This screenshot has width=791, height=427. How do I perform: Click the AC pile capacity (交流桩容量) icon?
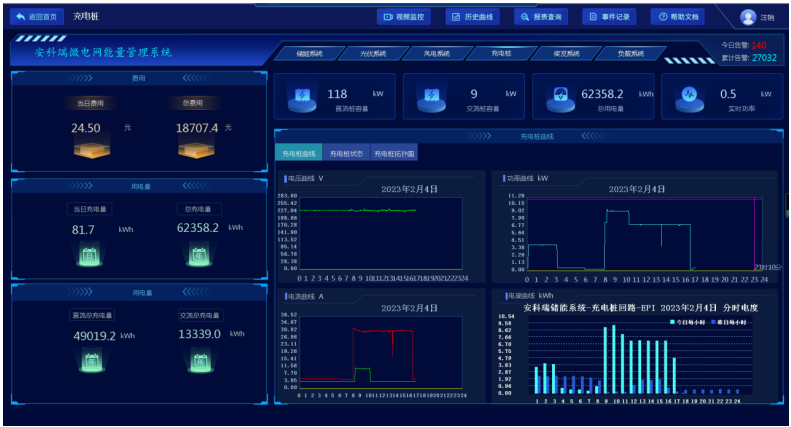430,98
